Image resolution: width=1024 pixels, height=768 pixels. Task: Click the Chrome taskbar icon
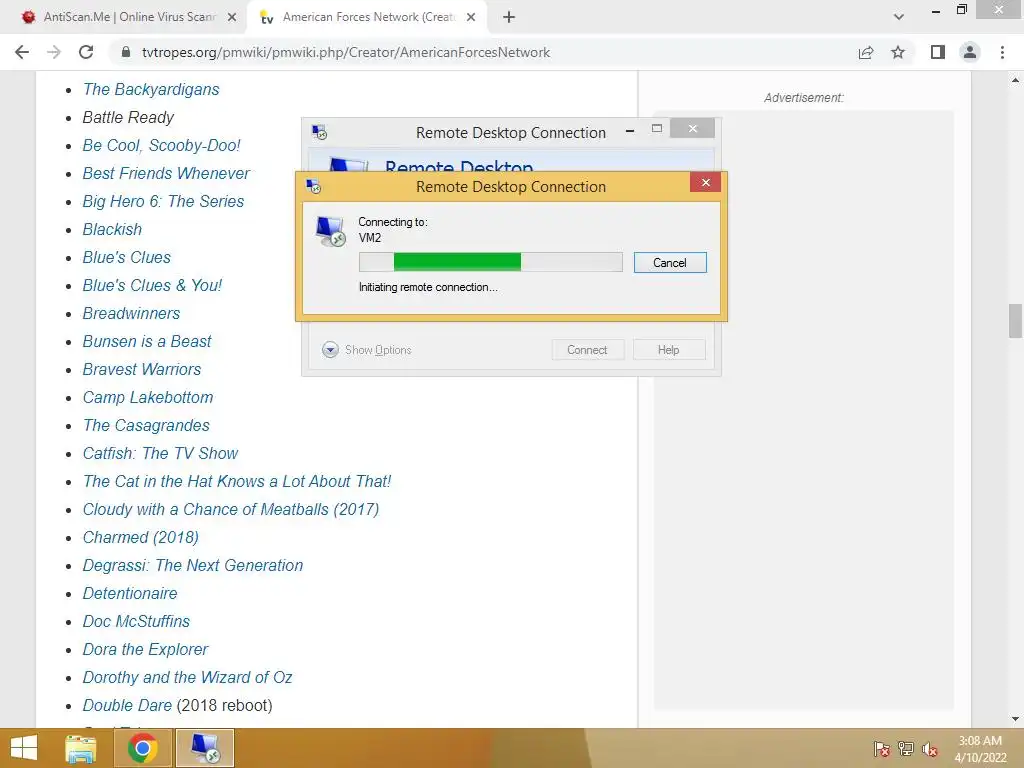pyautogui.click(x=142, y=748)
